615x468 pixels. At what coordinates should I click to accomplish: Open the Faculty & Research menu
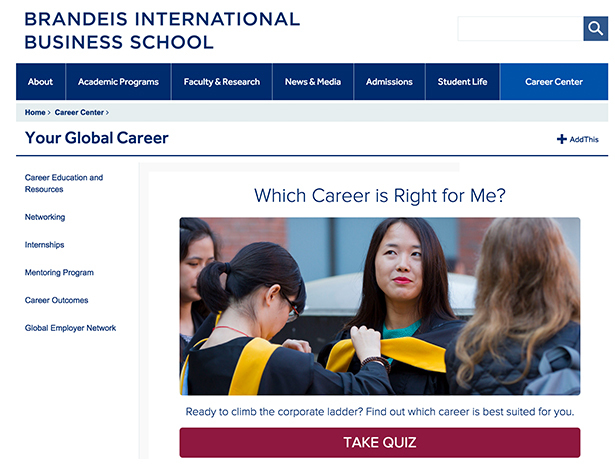[x=222, y=82]
